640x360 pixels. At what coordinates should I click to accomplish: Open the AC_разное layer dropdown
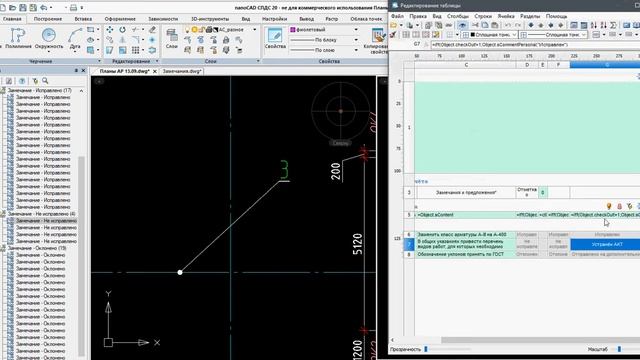click(x=255, y=30)
